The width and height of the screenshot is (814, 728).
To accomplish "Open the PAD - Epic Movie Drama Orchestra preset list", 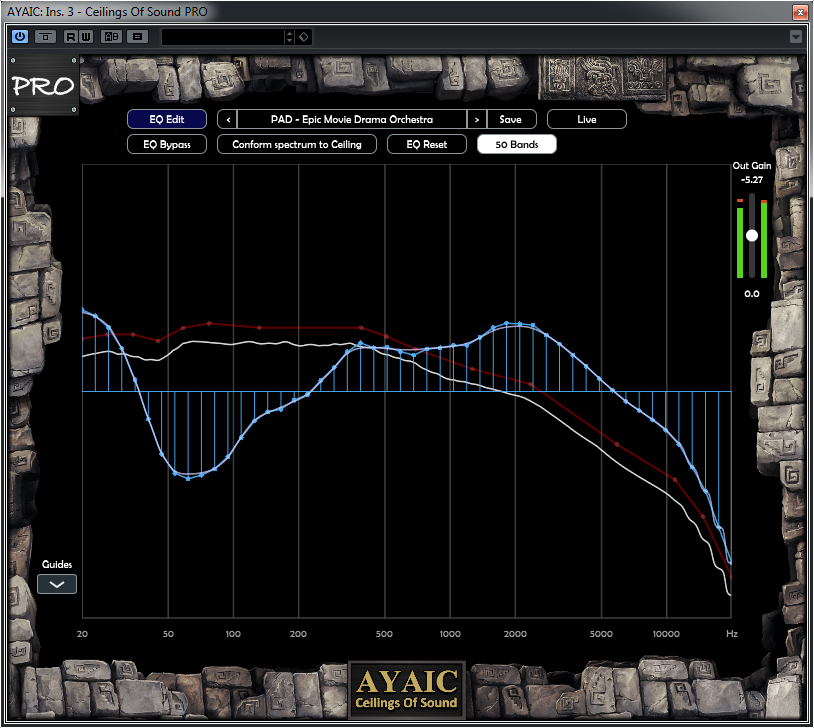I will click(352, 119).
